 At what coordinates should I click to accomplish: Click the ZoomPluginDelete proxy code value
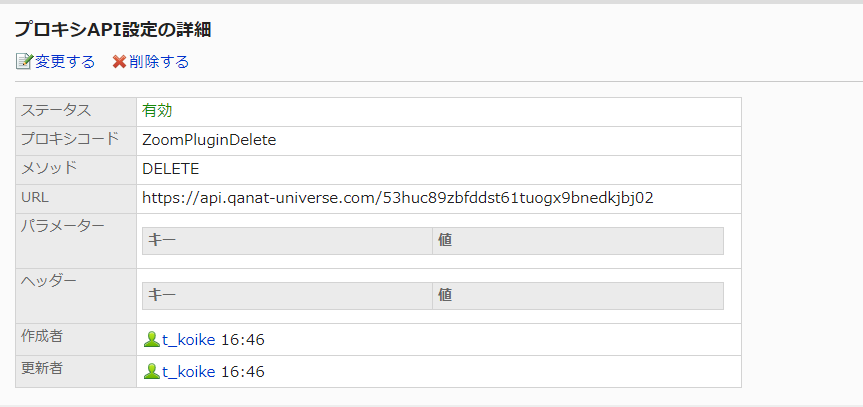coord(209,140)
